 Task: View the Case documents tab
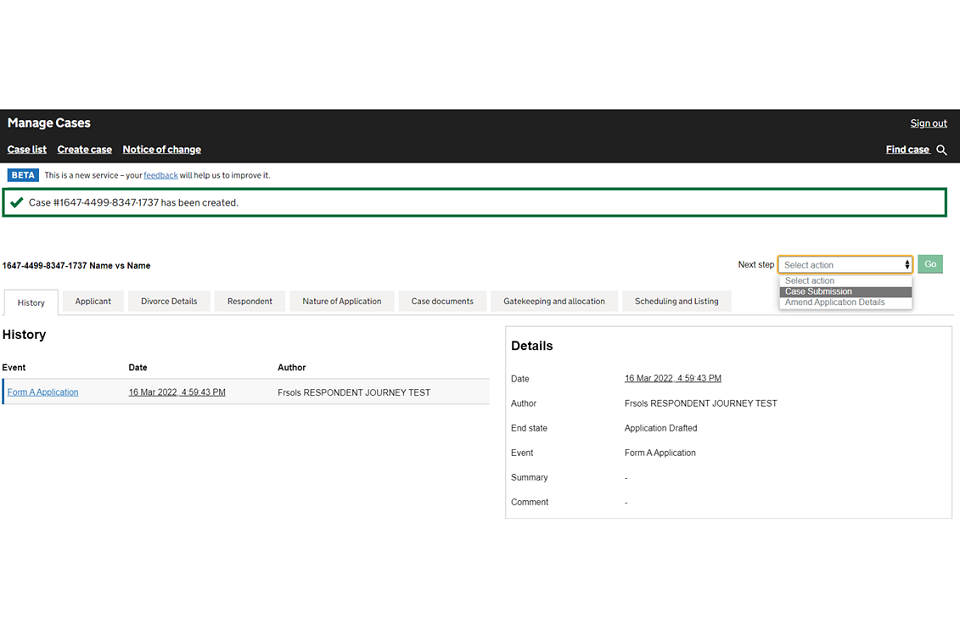click(442, 301)
